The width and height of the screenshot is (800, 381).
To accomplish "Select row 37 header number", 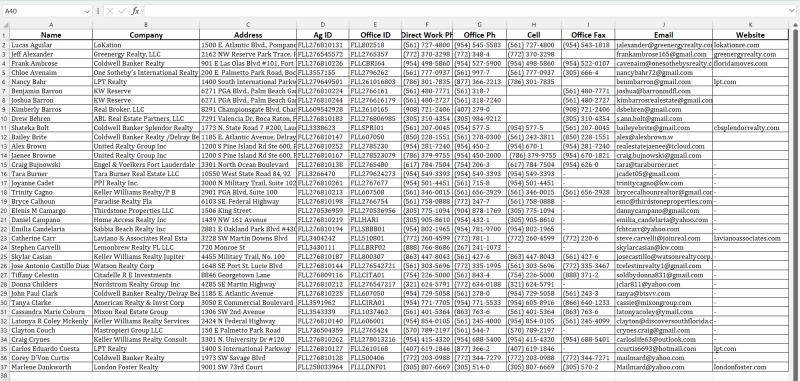I will point(5,367).
